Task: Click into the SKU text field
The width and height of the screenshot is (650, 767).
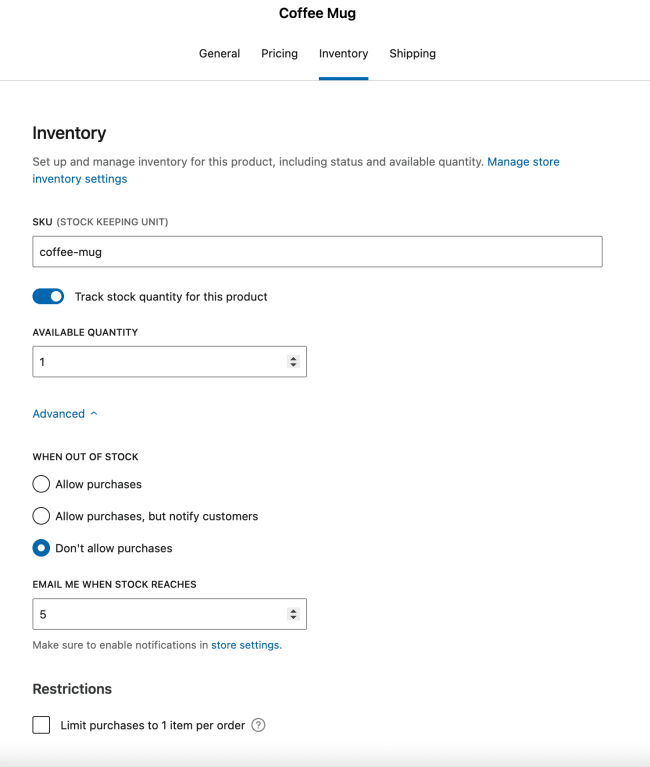Action: (x=317, y=252)
